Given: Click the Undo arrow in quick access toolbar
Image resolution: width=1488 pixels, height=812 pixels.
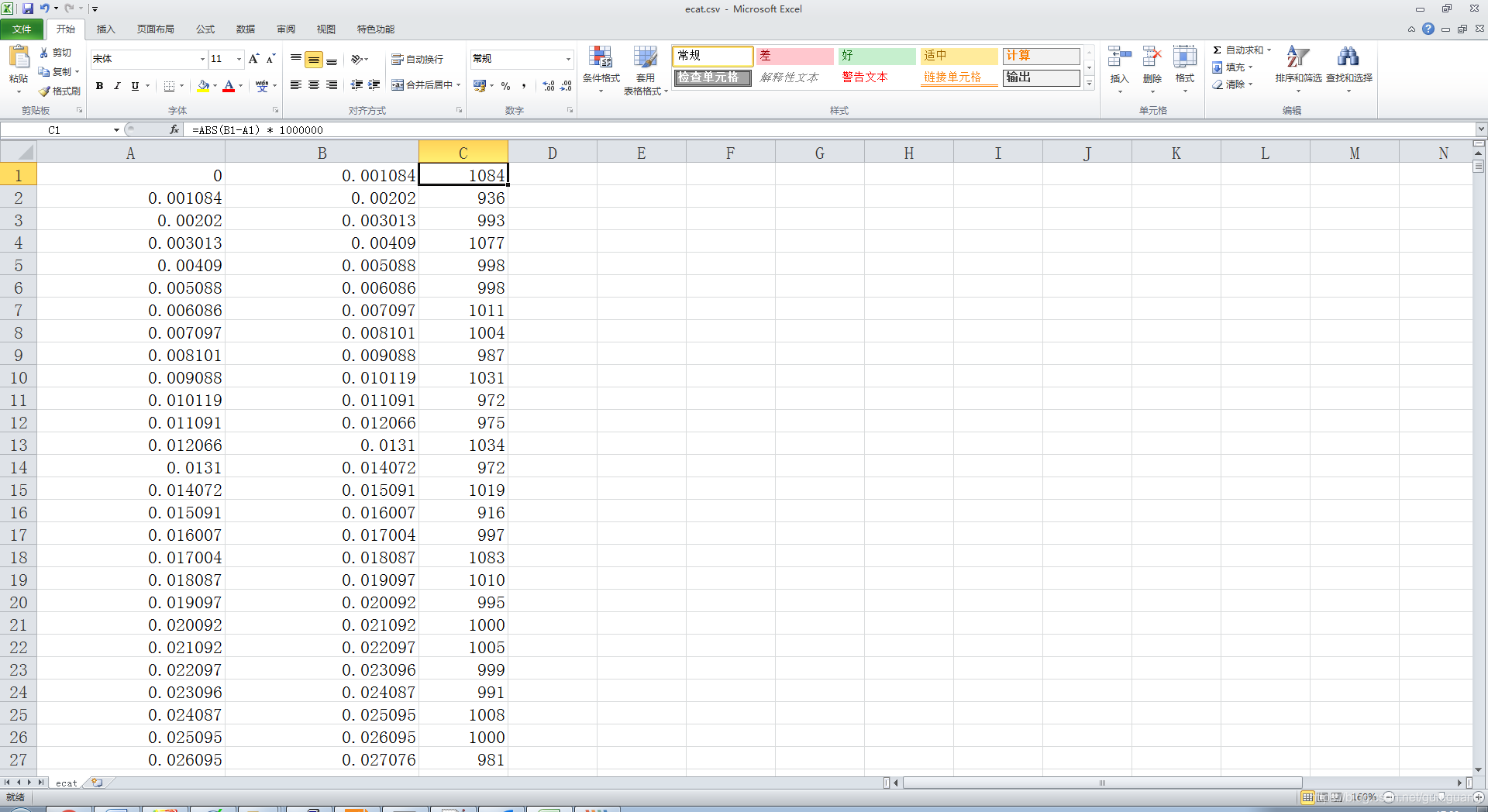Looking at the screenshot, I should click(45, 9).
